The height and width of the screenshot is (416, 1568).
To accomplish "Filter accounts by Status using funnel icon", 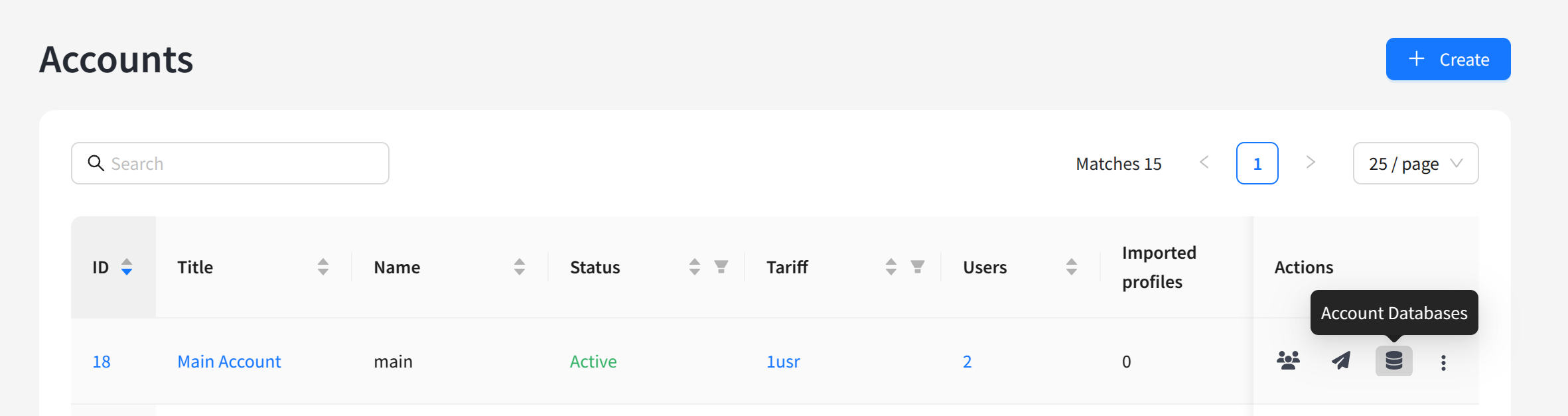I will pyautogui.click(x=721, y=267).
